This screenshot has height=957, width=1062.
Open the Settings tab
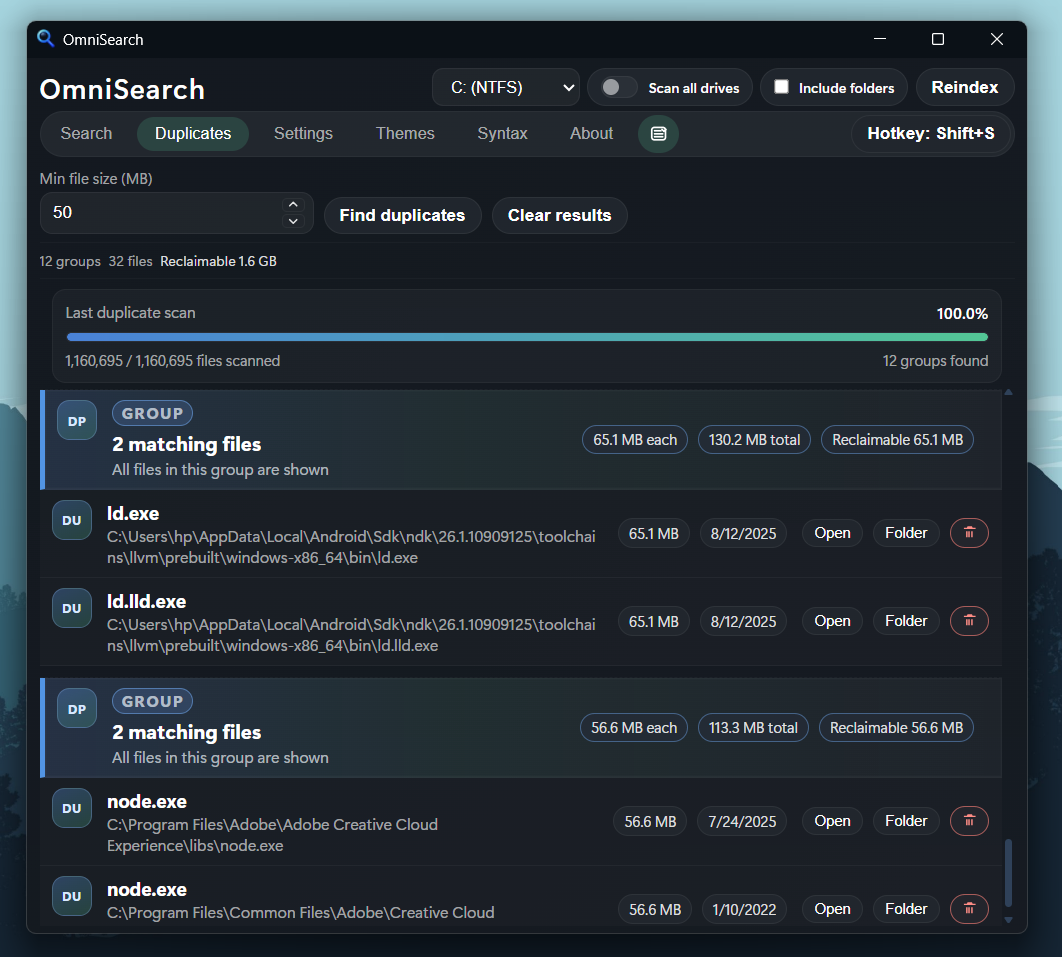303,133
